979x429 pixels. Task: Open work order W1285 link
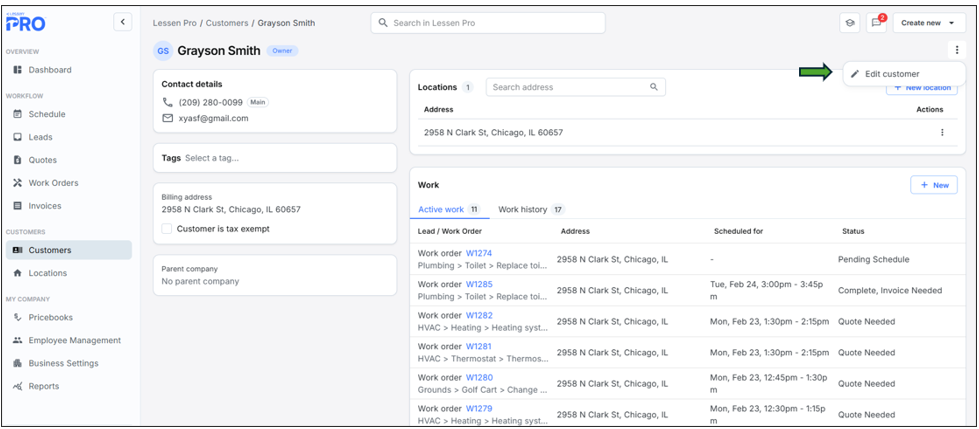(479, 284)
